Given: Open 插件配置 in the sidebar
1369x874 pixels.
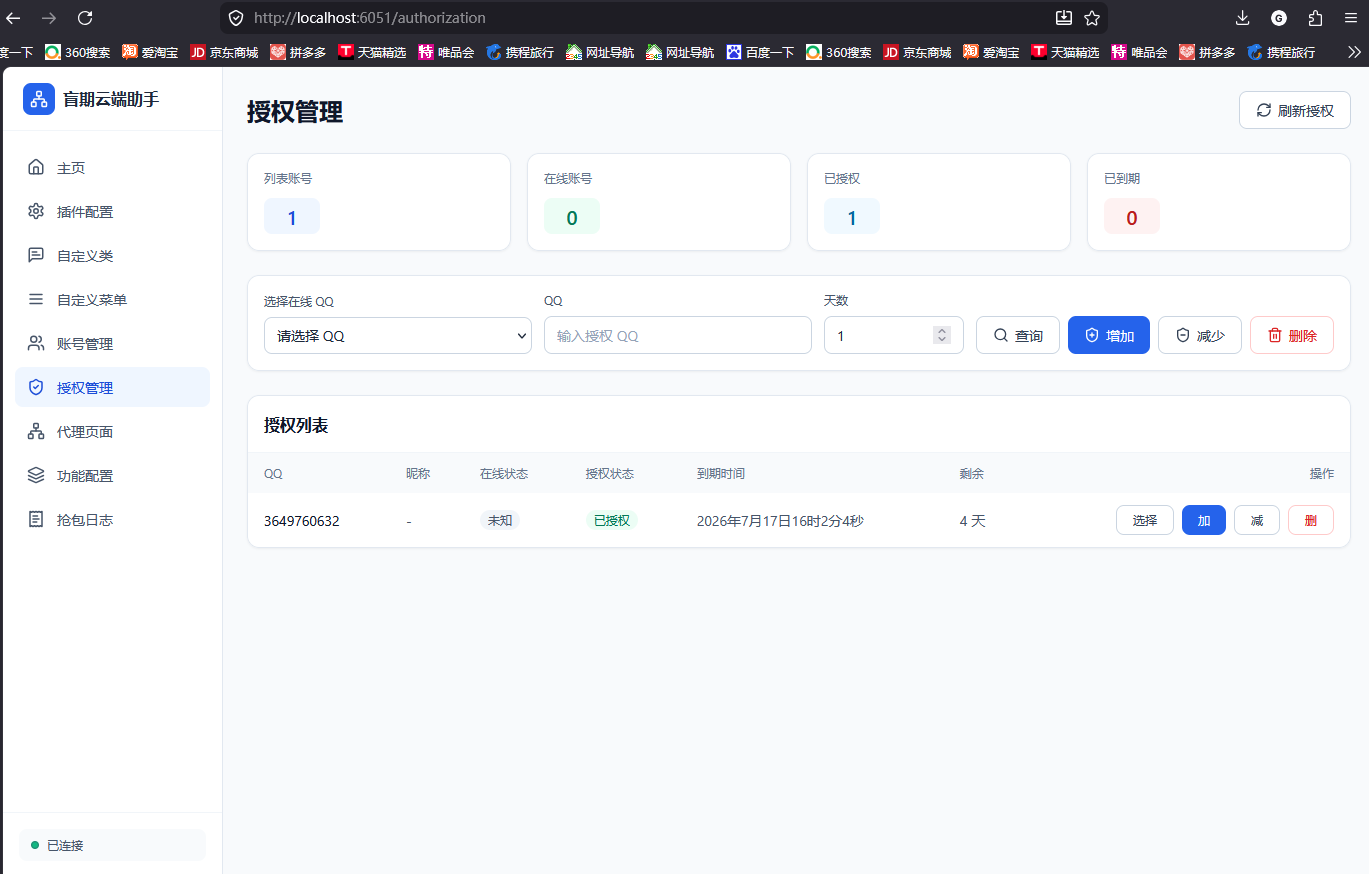Looking at the screenshot, I should [x=112, y=212].
